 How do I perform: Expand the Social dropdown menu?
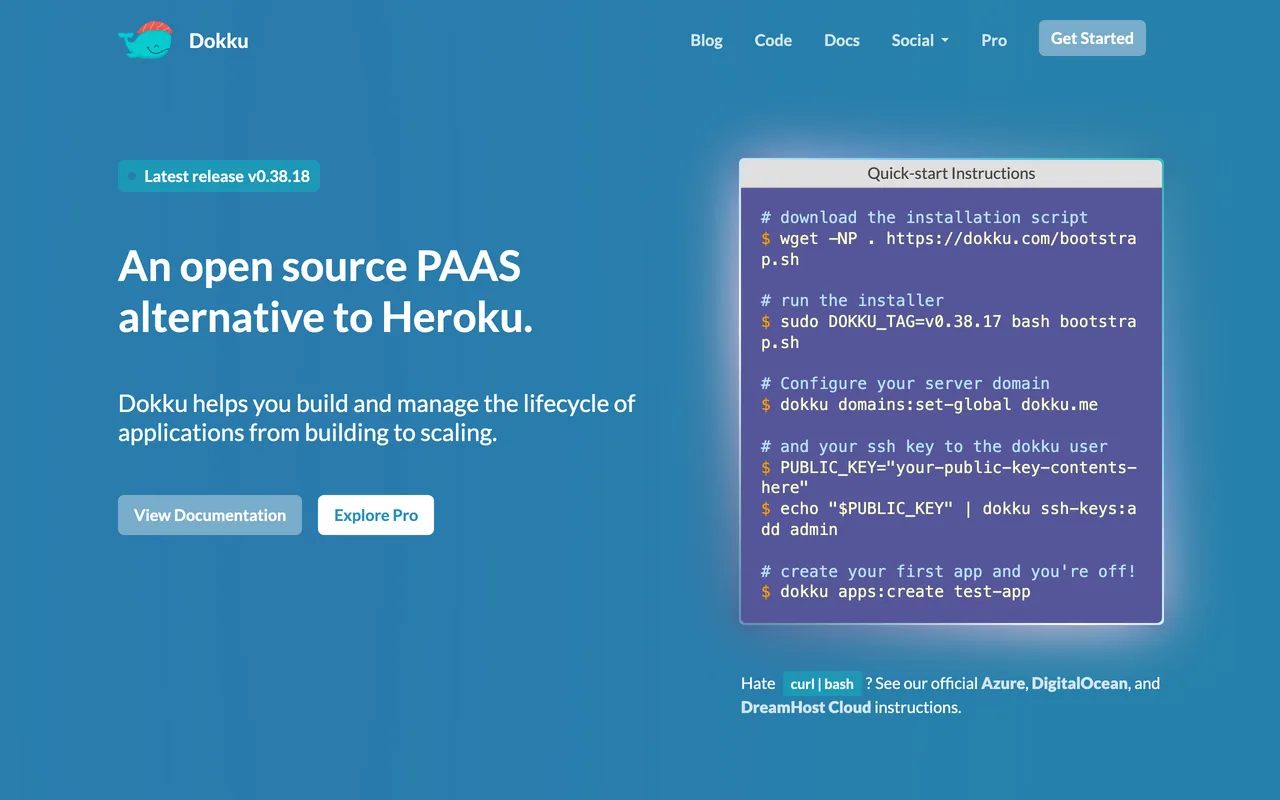(920, 40)
